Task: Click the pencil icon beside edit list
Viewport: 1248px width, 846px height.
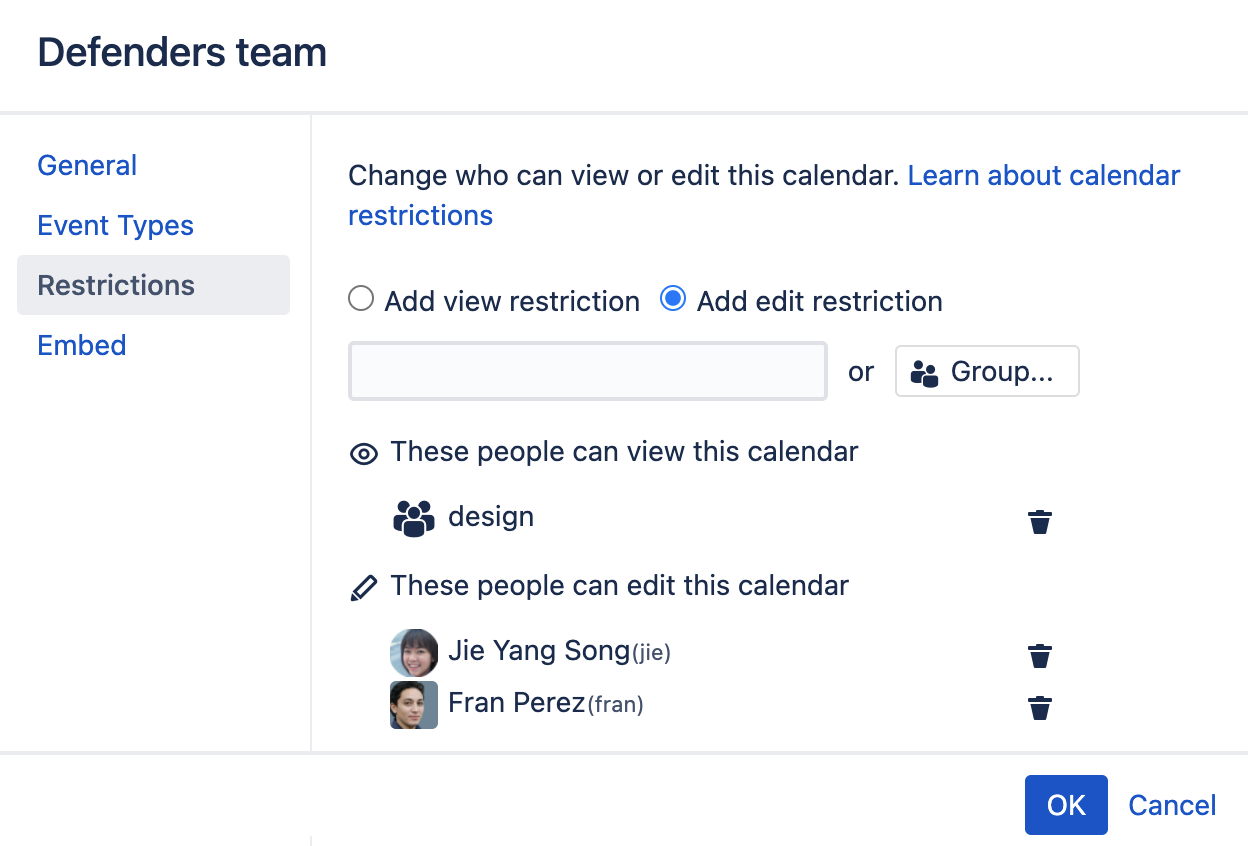Action: point(364,588)
